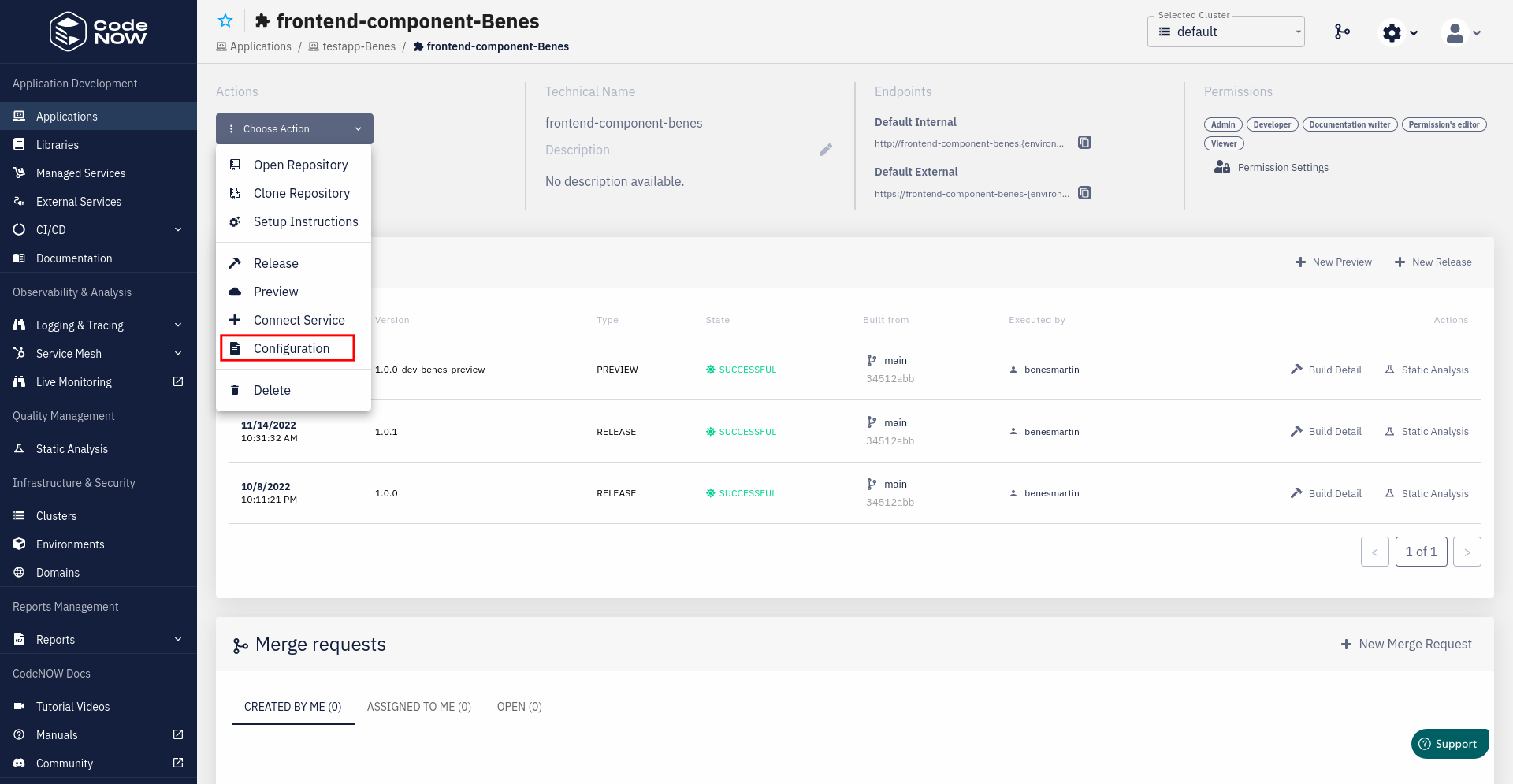Open Applications in the sidebar

[99, 116]
